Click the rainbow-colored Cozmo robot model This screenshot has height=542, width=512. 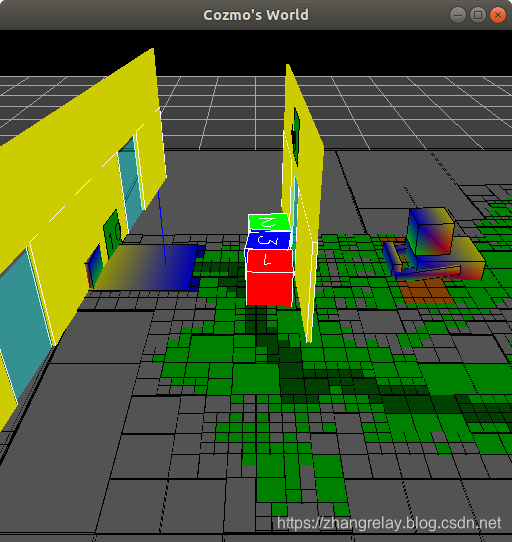click(435, 244)
